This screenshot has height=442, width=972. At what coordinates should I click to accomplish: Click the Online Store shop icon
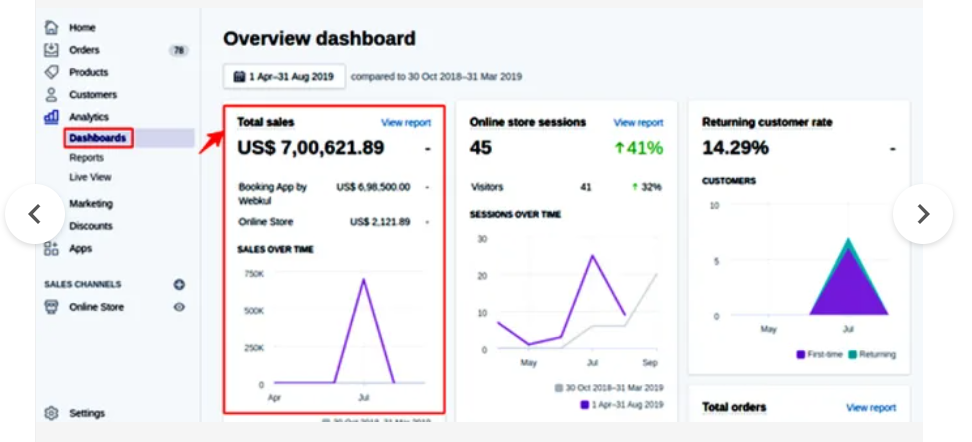(51, 307)
